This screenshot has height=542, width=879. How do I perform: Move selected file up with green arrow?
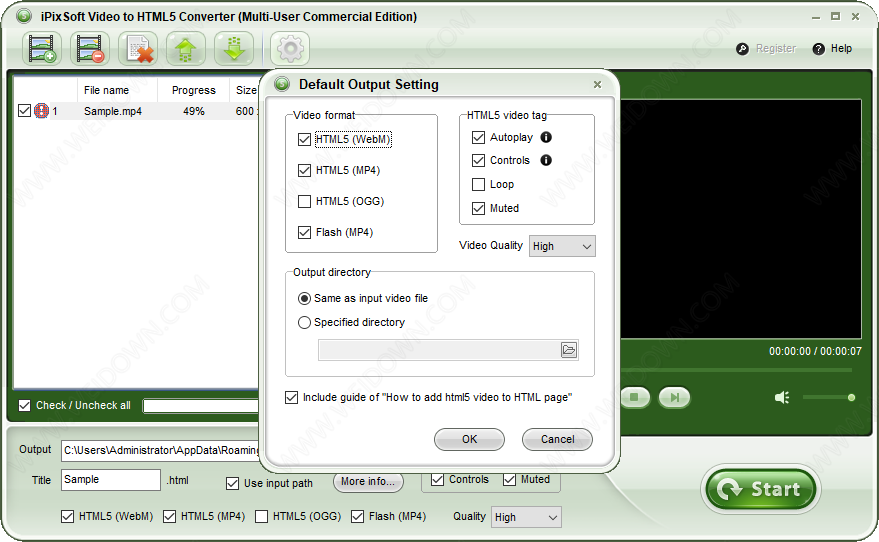186,49
